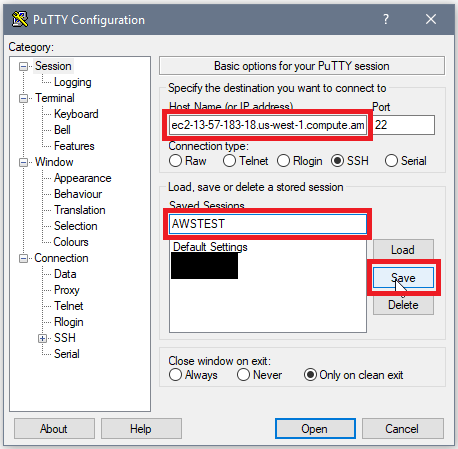Expand the SSH tree node
The height and width of the screenshot is (449, 458).
[42, 338]
